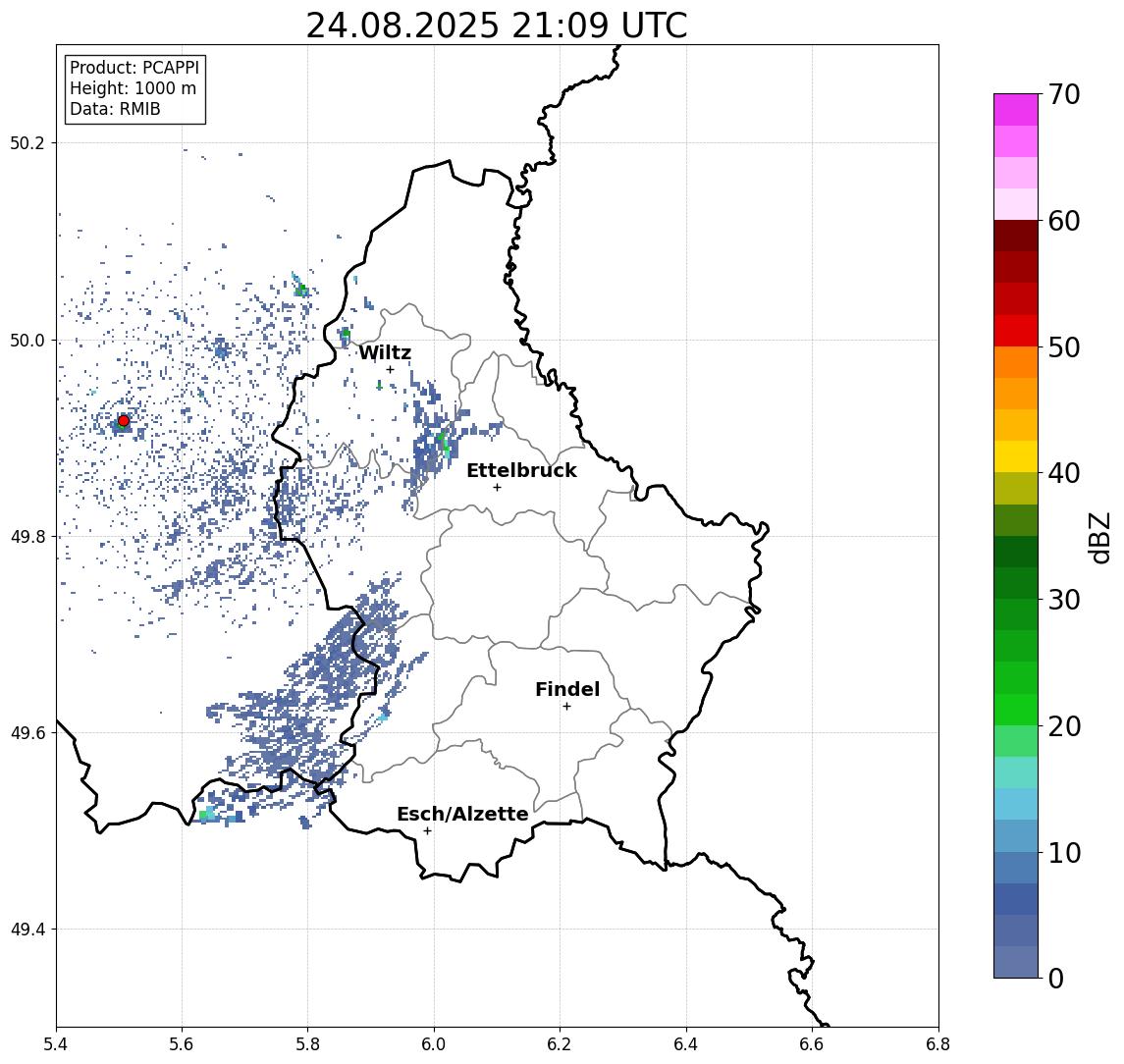1124x1064 pixels.
Task: Click the red radar location dot
Action: click(x=124, y=421)
